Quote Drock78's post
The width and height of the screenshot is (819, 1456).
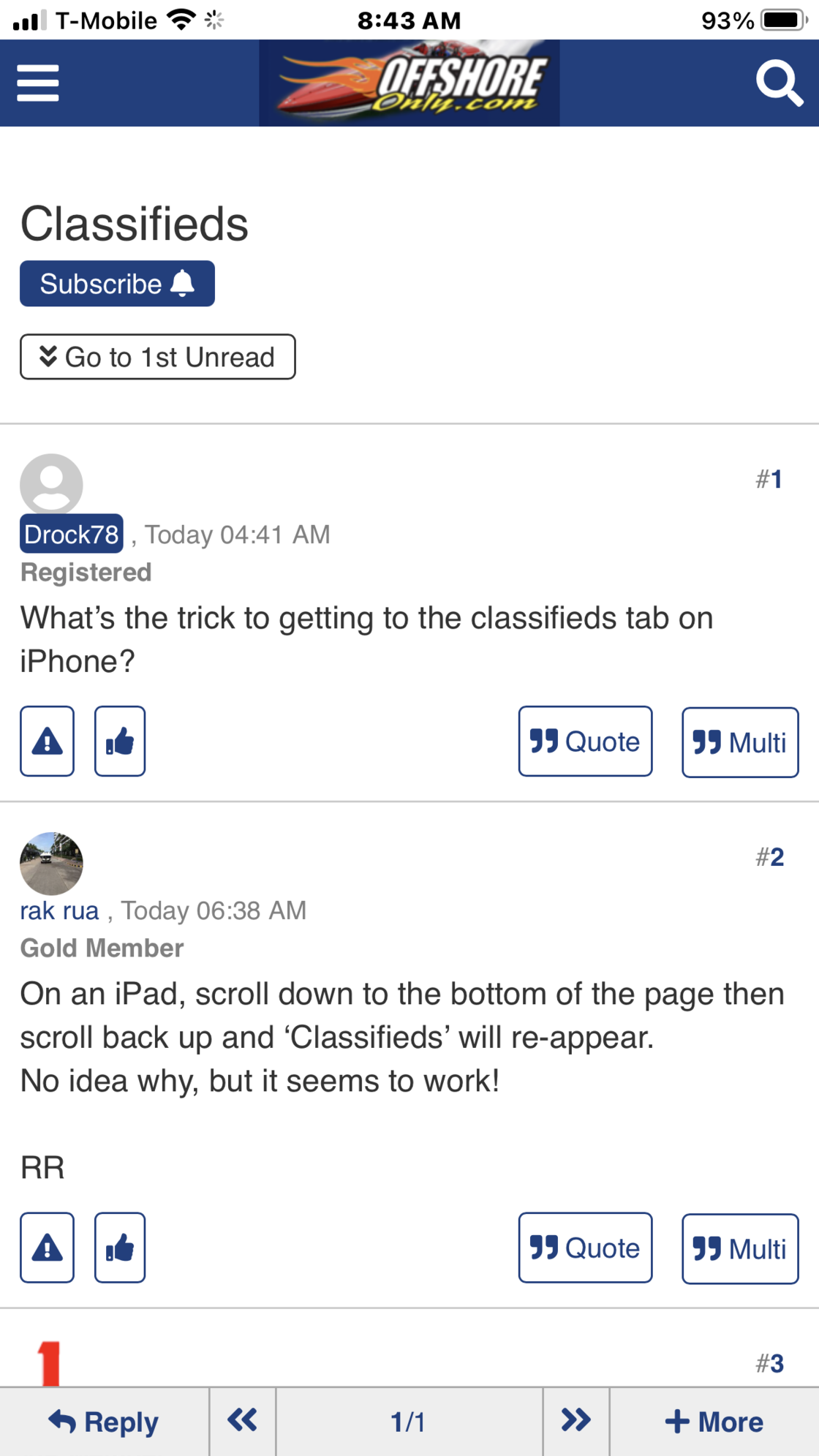tap(585, 741)
